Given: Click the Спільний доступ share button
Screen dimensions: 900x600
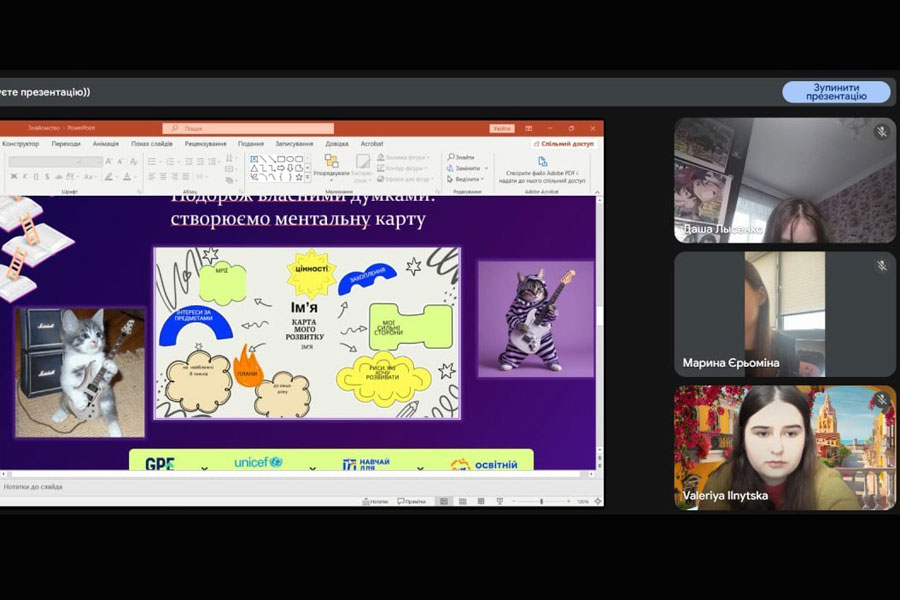Looking at the screenshot, I should (564, 144).
